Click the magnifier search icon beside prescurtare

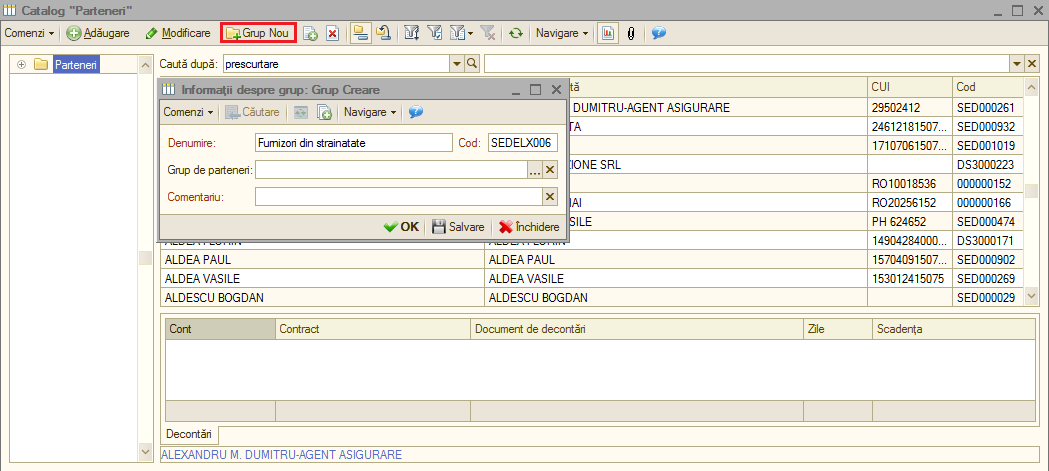pos(472,64)
